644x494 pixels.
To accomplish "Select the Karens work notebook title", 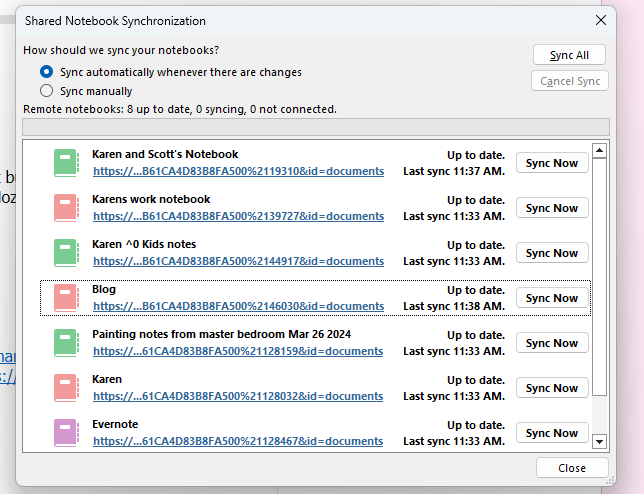I will click(x=151, y=200).
